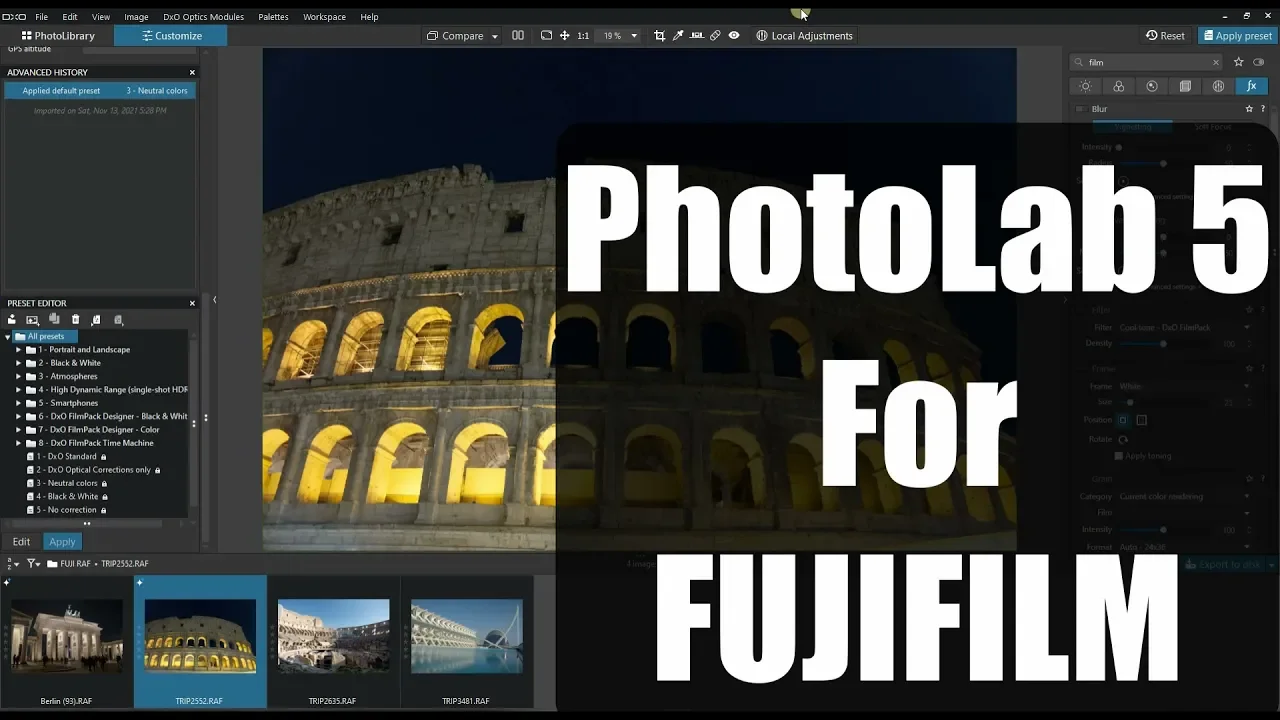Switch to the PhotoLibrary tab
The width and height of the screenshot is (1280, 720).
(58, 36)
